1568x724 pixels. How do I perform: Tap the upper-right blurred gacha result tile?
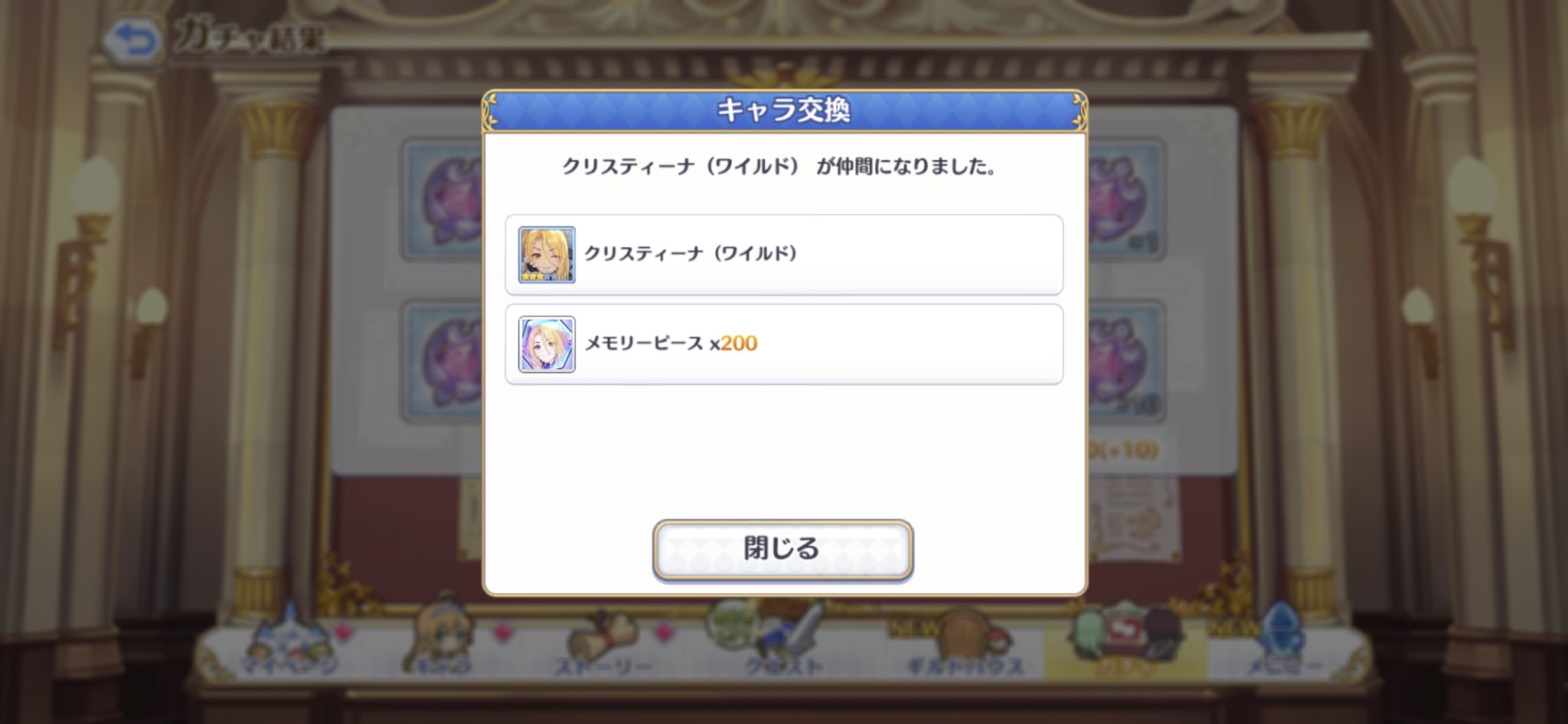tap(1125, 201)
